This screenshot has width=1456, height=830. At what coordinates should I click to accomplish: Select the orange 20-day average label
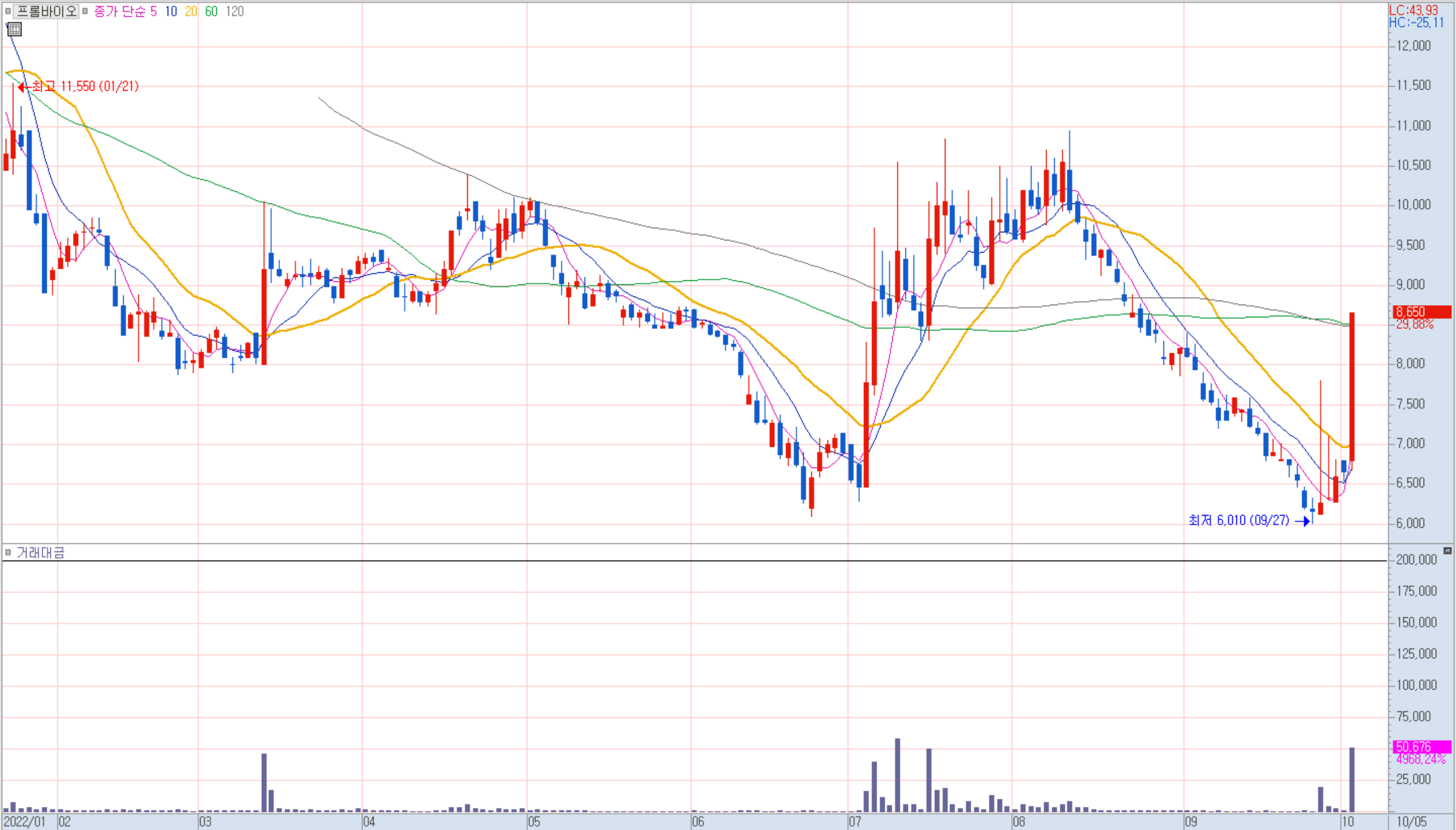click(x=191, y=12)
